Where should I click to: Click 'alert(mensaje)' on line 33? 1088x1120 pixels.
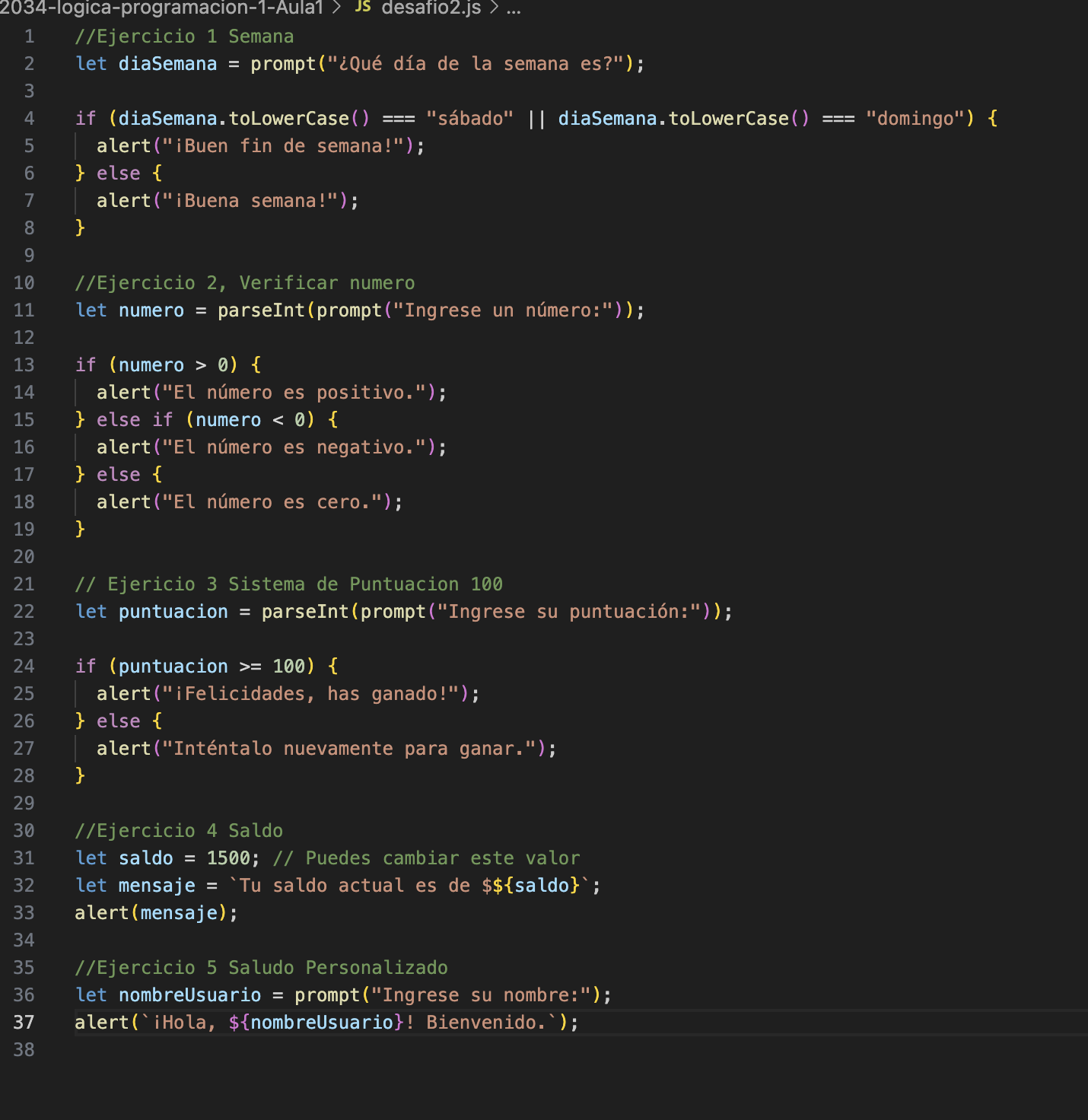pyautogui.click(x=151, y=913)
